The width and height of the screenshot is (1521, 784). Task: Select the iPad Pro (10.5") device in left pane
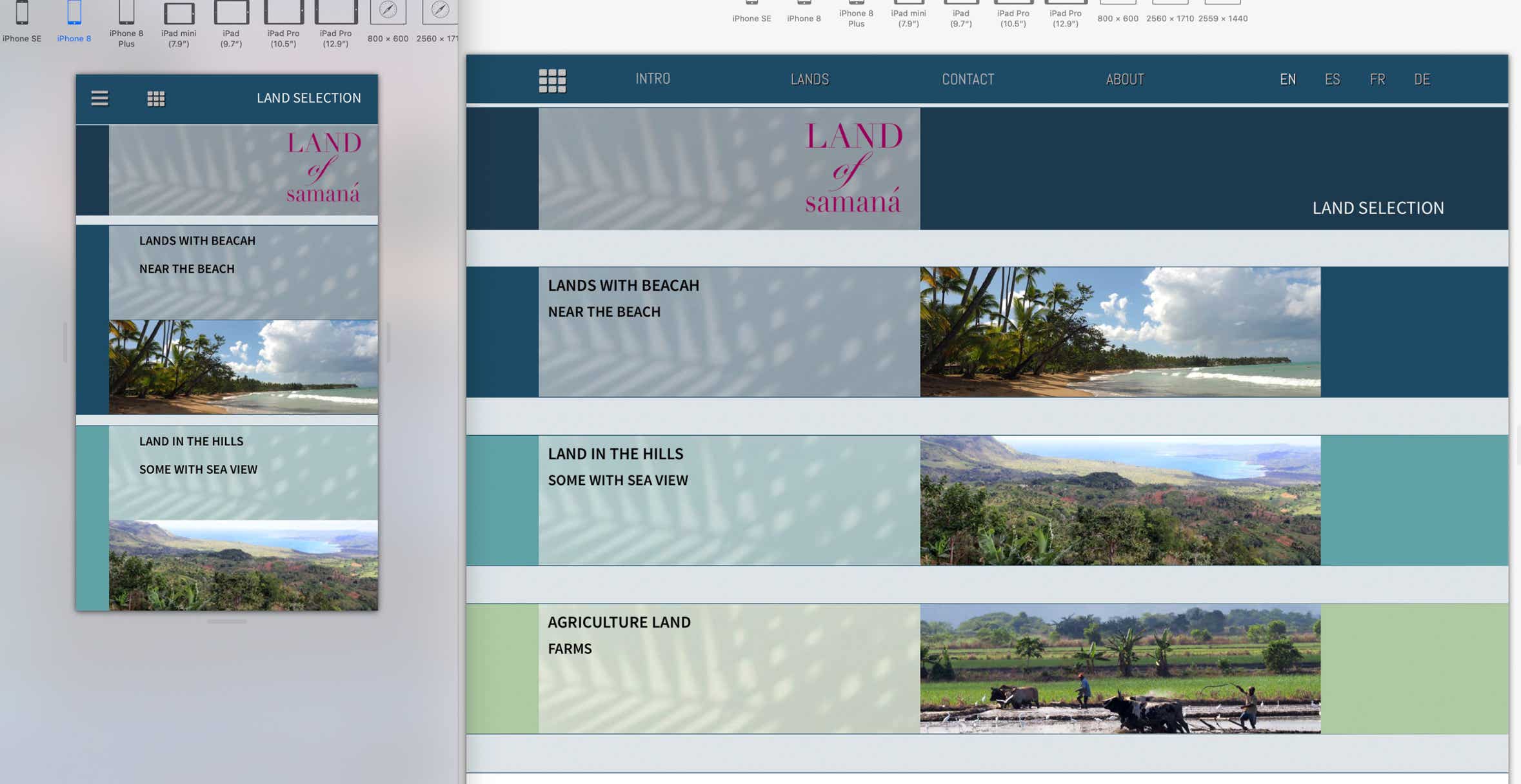[x=283, y=24]
